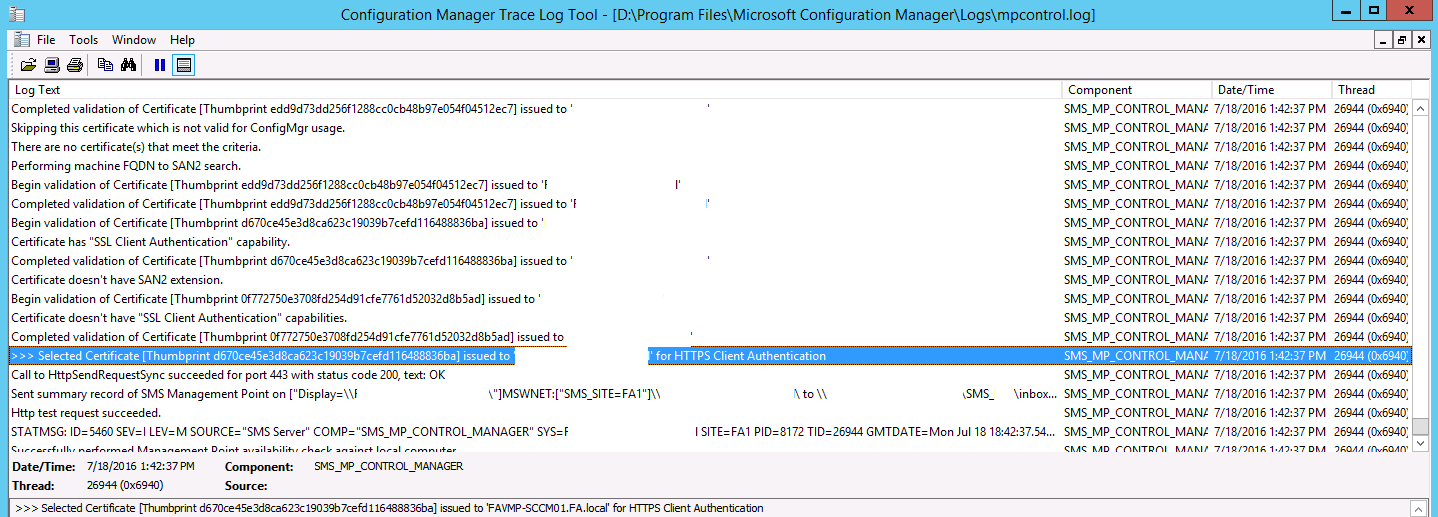This screenshot has height=517, width=1438.
Task: Select row 'Sent summary record of SMS Management Point'
Action: point(710,394)
